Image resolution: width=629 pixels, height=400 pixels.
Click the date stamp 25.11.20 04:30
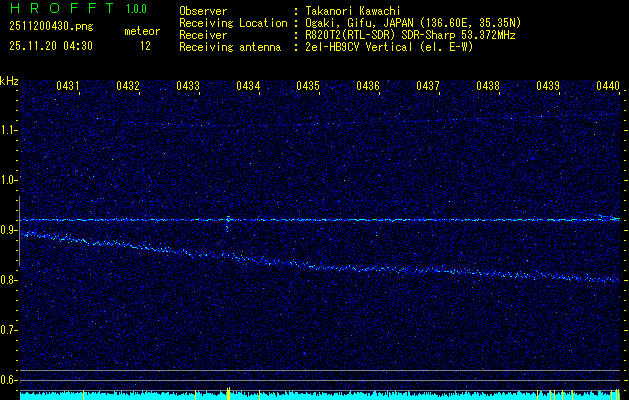click(x=50, y=46)
